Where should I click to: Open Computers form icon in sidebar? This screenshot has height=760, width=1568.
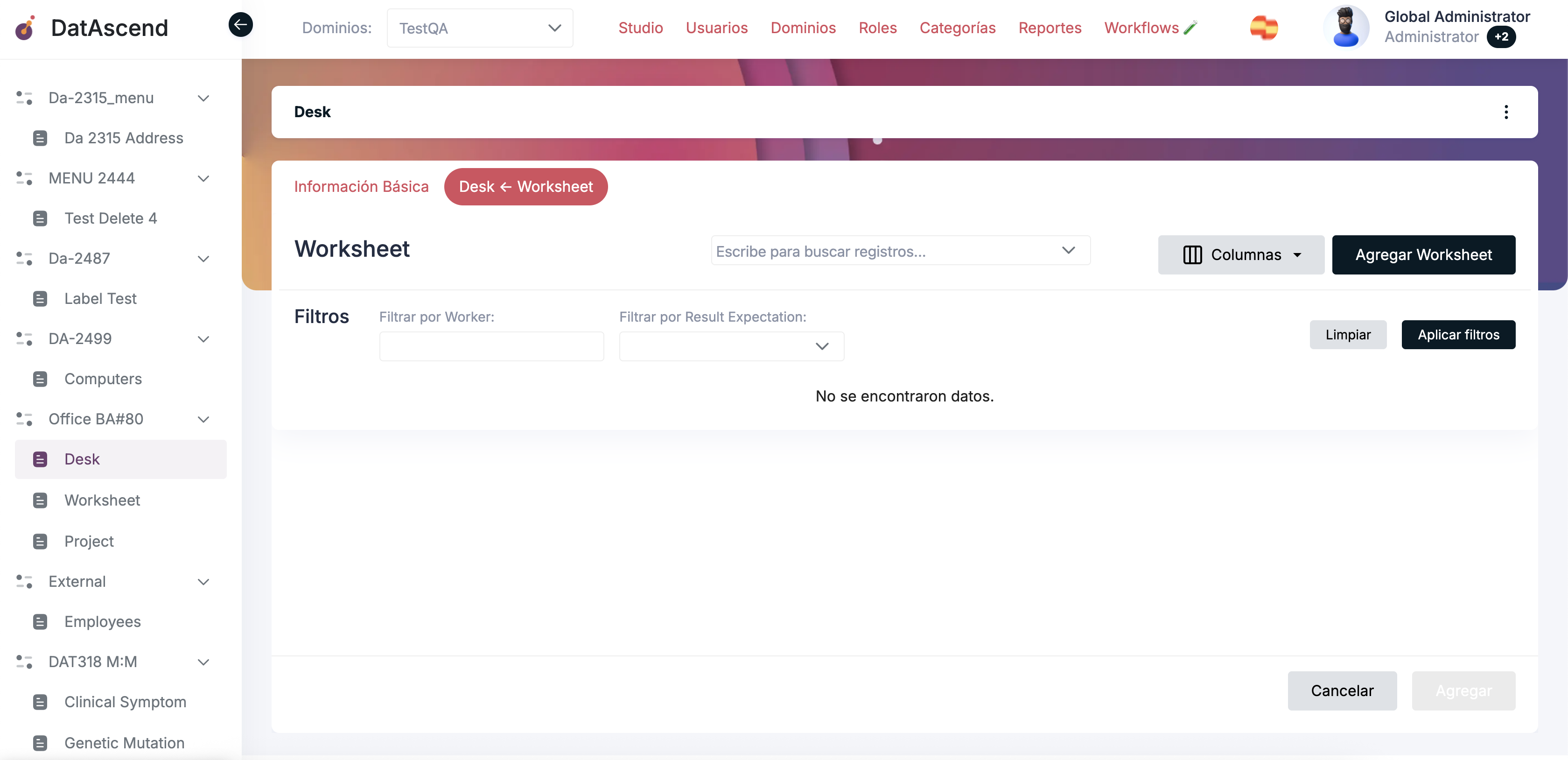coord(40,379)
